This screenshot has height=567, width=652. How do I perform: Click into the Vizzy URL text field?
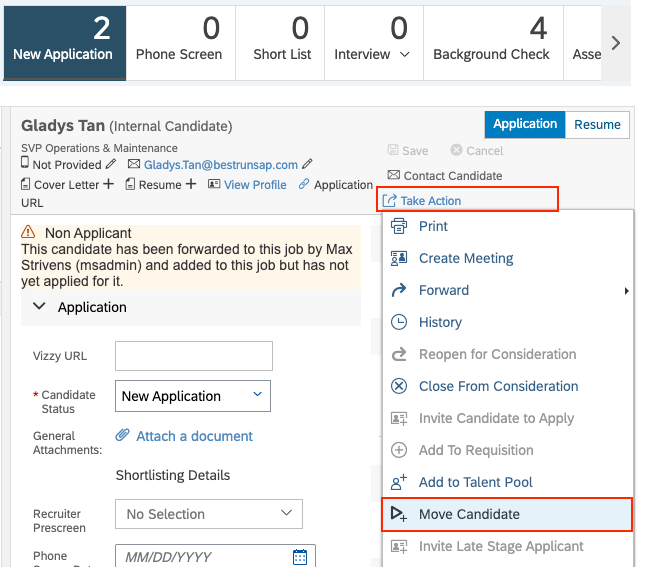click(194, 356)
